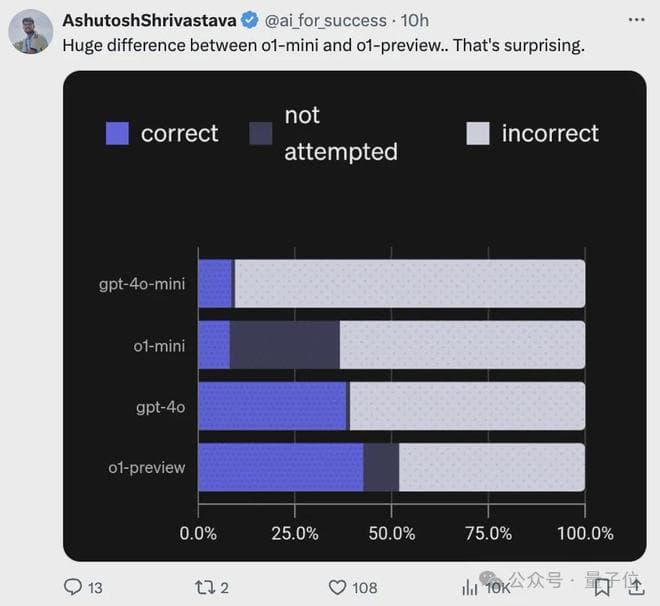Viewport: 660px width, 606px height.
Task: Click the tweet text about o1-mini
Action: pyautogui.click(x=323, y=45)
